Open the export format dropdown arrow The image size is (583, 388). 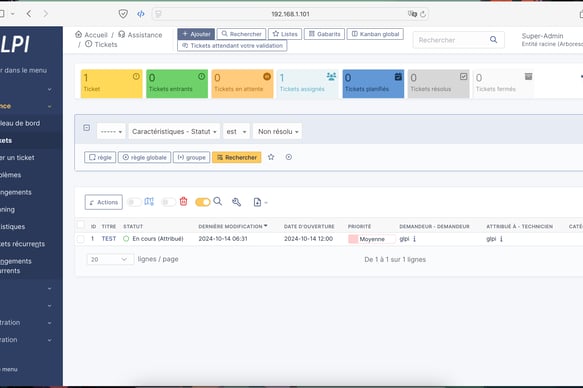pyautogui.click(x=266, y=203)
